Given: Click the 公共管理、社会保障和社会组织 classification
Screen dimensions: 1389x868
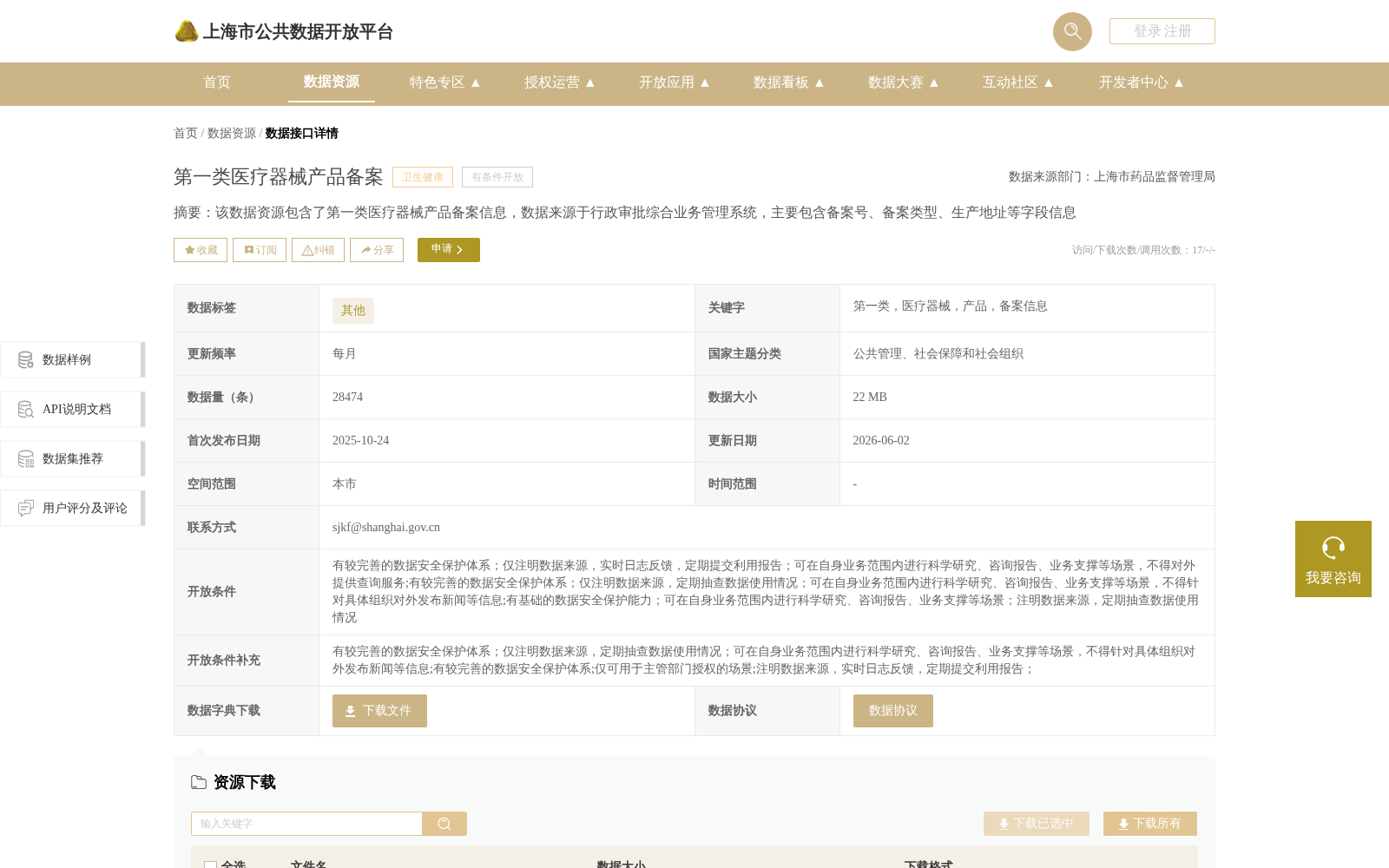Looking at the screenshot, I should coord(938,353).
